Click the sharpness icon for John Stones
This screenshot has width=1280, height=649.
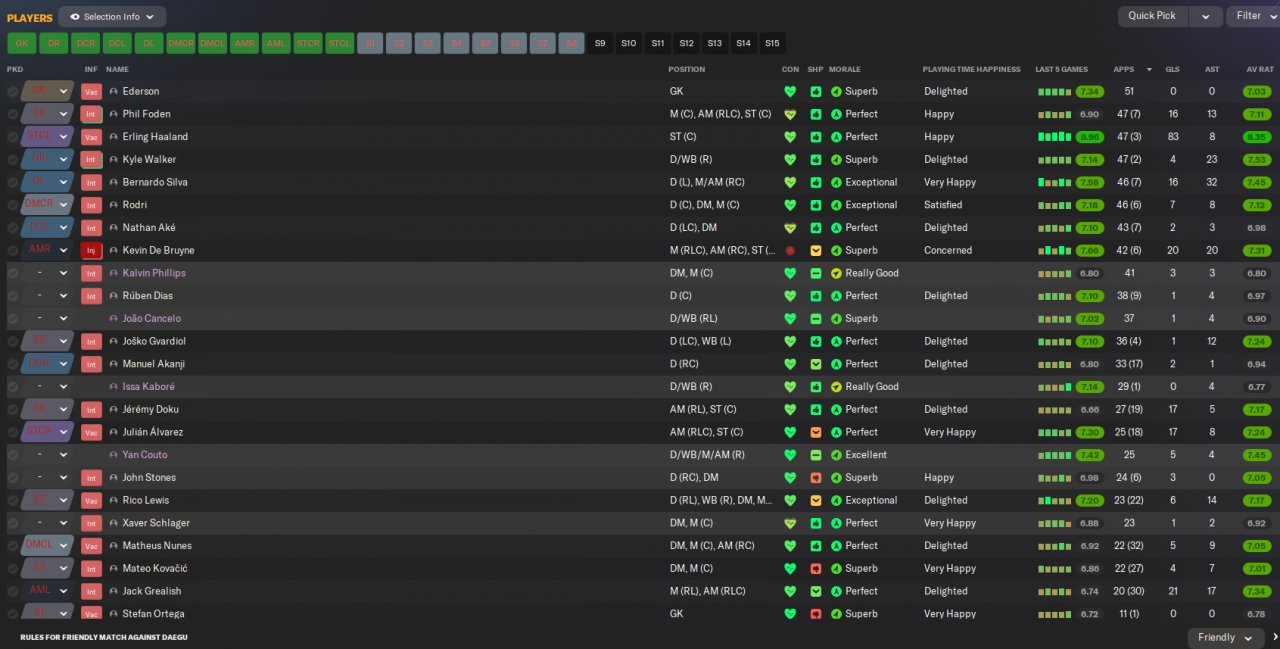[815, 478]
